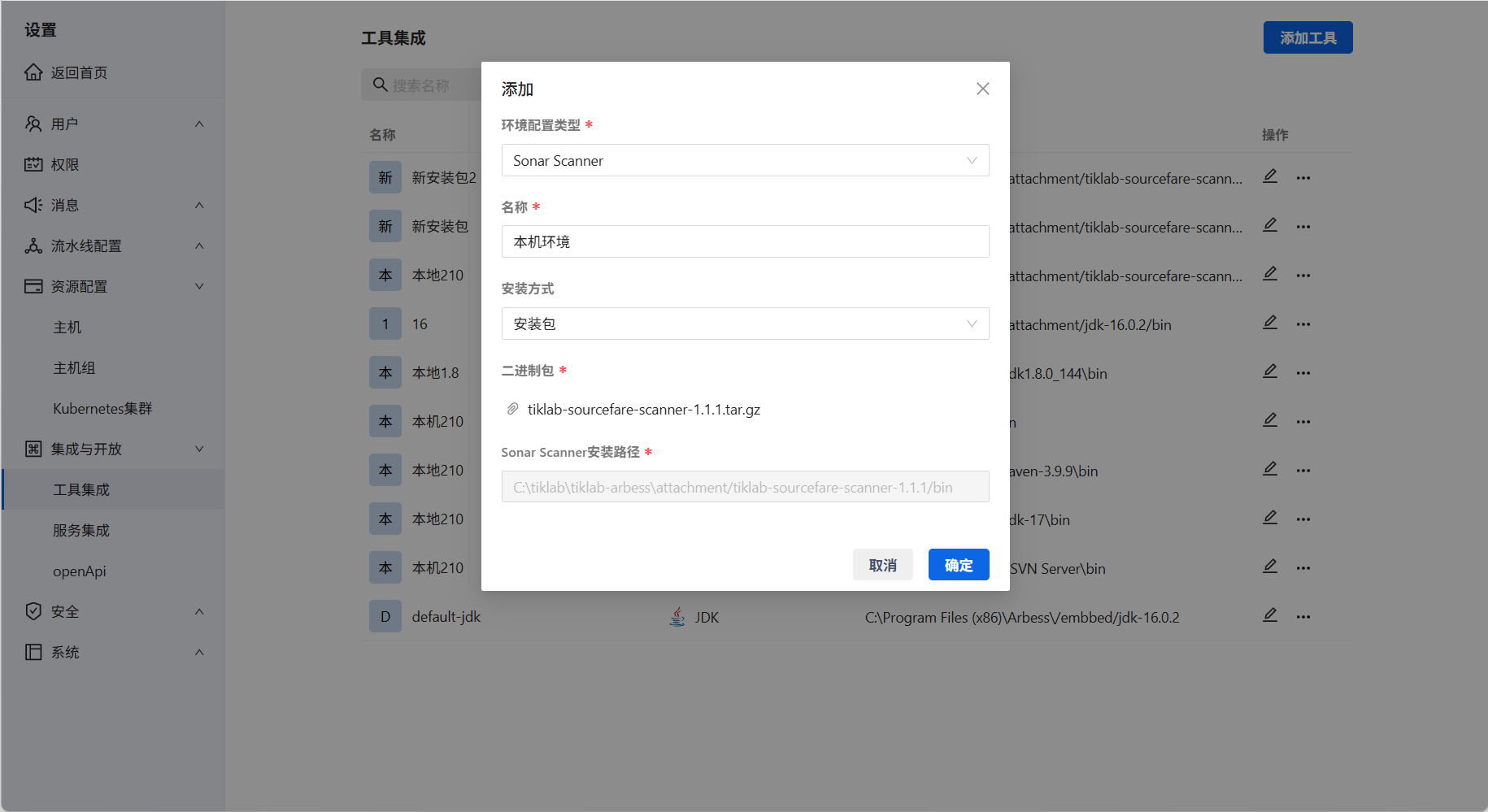Click uploaded file tiklab-sourcefare-scanner-1.1.1.tar.gz
This screenshot has height=812, width=1488.
(643, 409)
